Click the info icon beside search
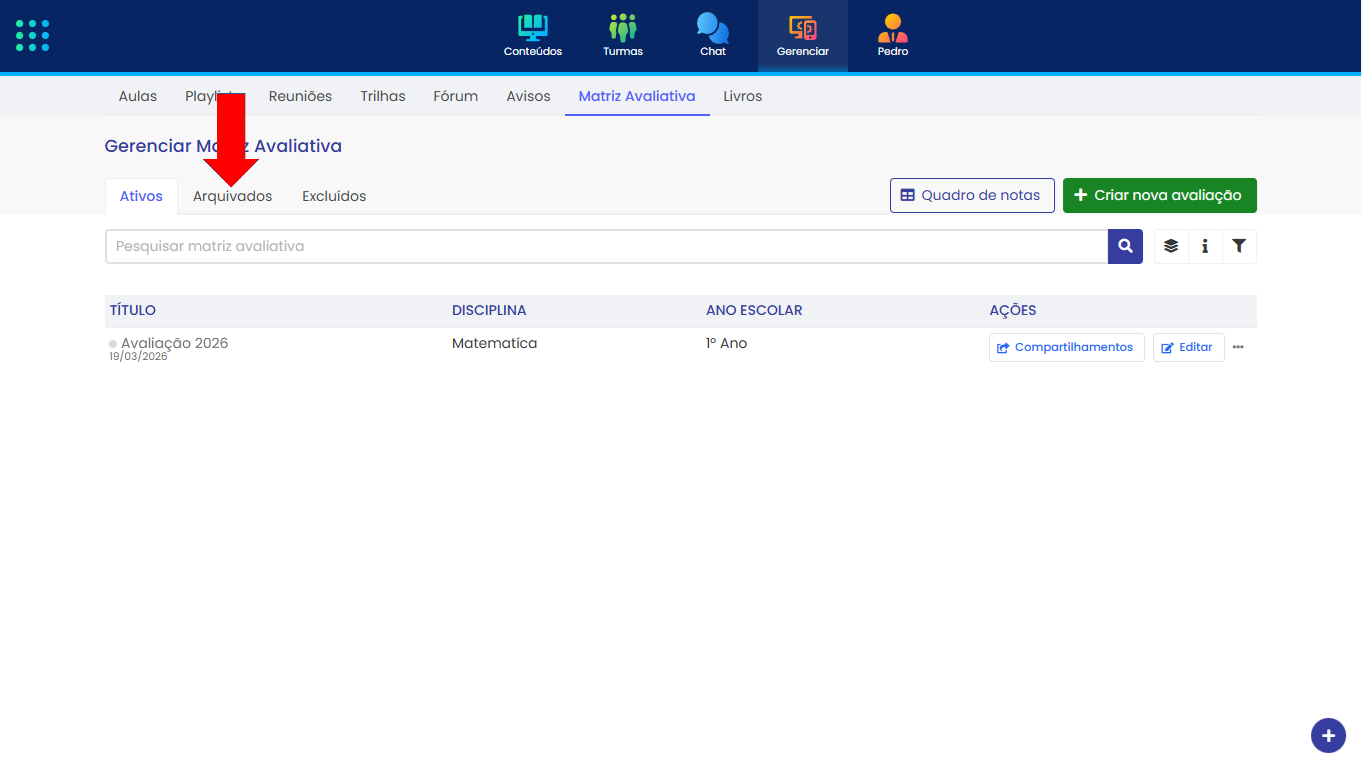This screenshot has width=1366, height=768. 1205,246
